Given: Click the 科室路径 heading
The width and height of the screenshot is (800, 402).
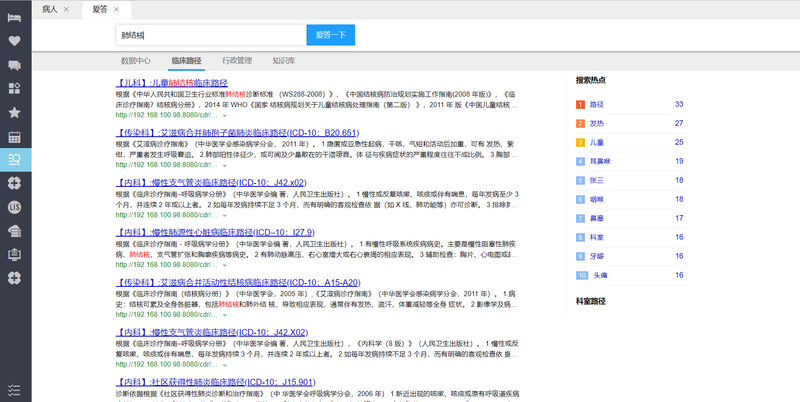Looking at the screenshot, I should [590, 302].
